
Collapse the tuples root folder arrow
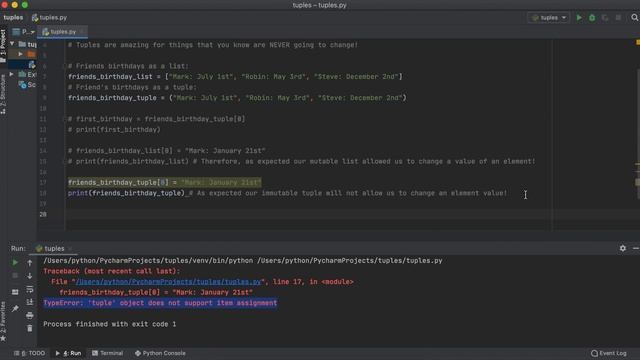click(x=12, y=44)
